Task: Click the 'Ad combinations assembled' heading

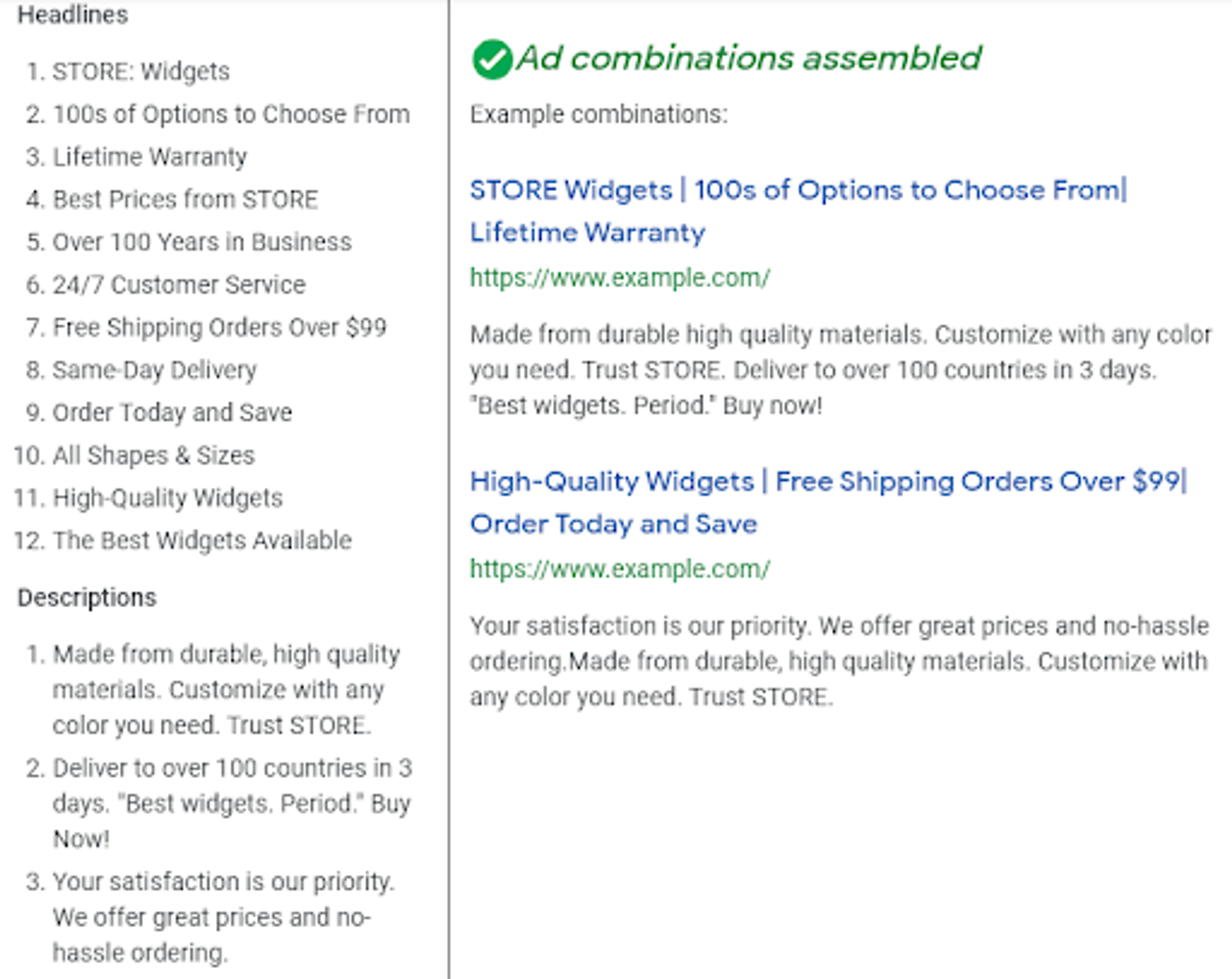Action: click(748, 58)
